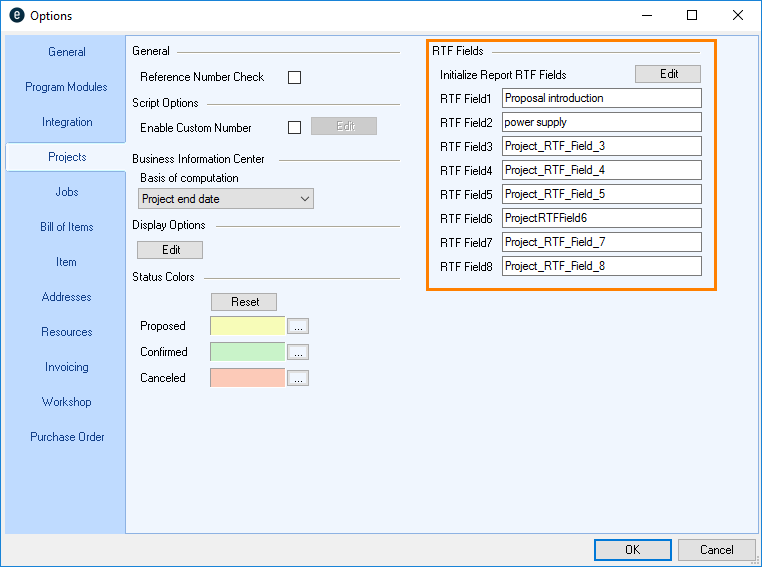The width and height of the screenshot is (762, 567).
Task: Open color picker for Confirmed status
Action: coord(298,352)
